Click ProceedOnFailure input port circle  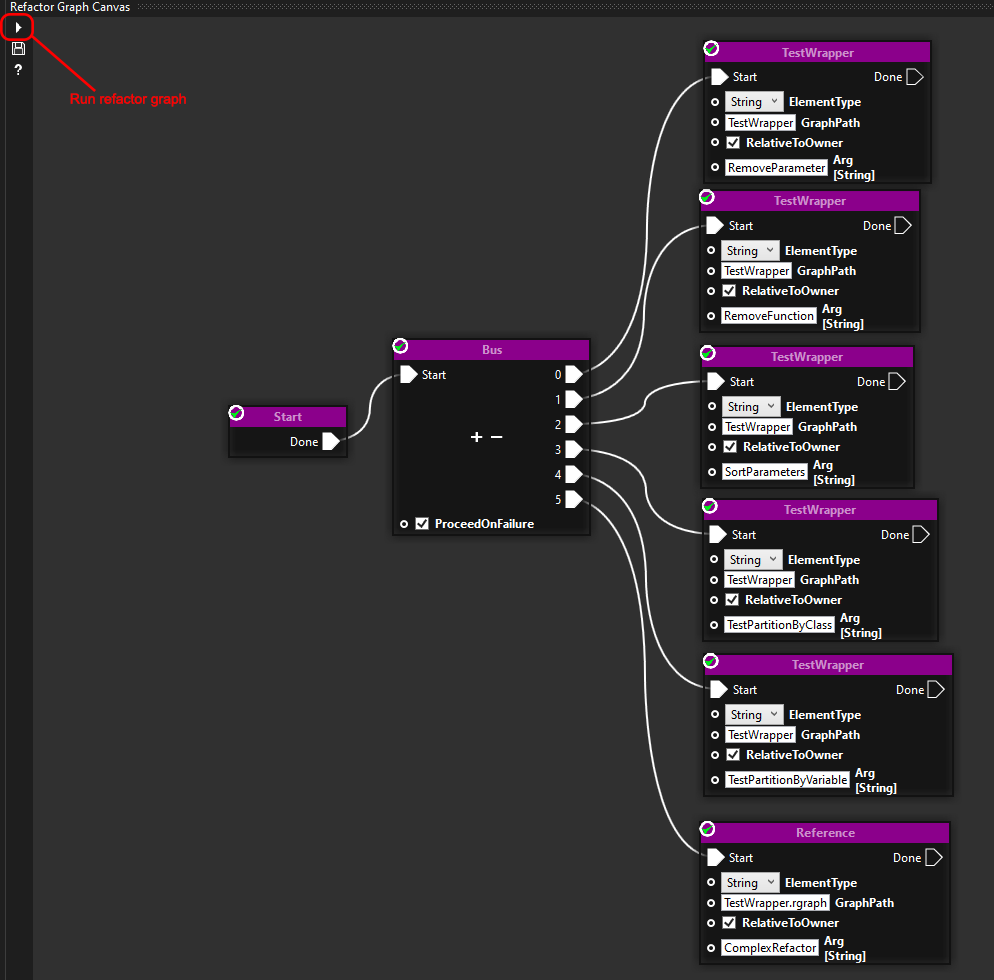[x=404, y=524]
